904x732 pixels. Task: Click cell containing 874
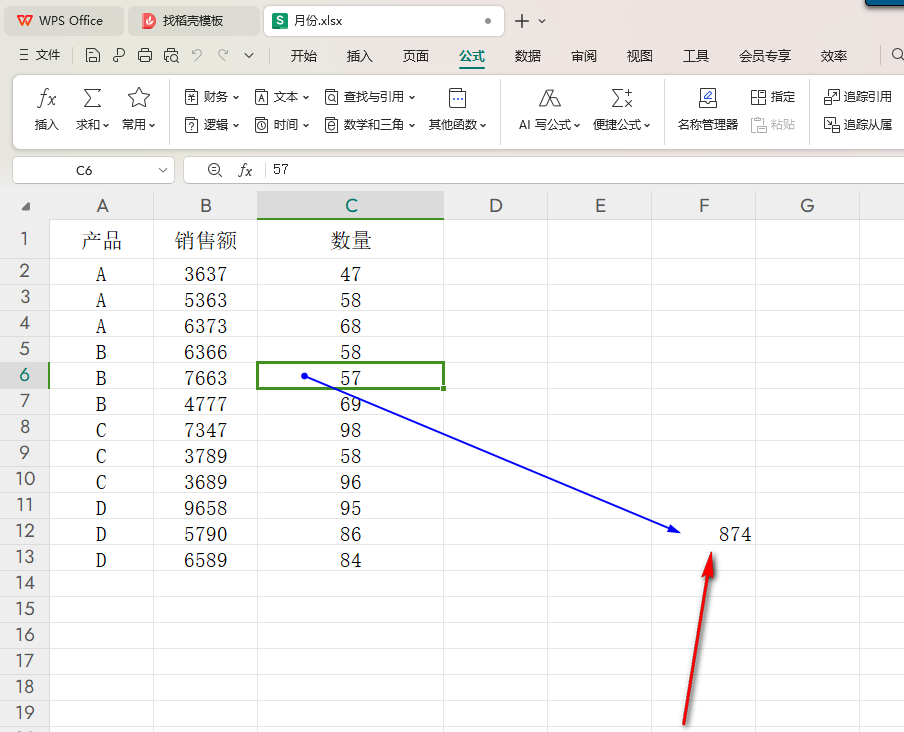703,531
